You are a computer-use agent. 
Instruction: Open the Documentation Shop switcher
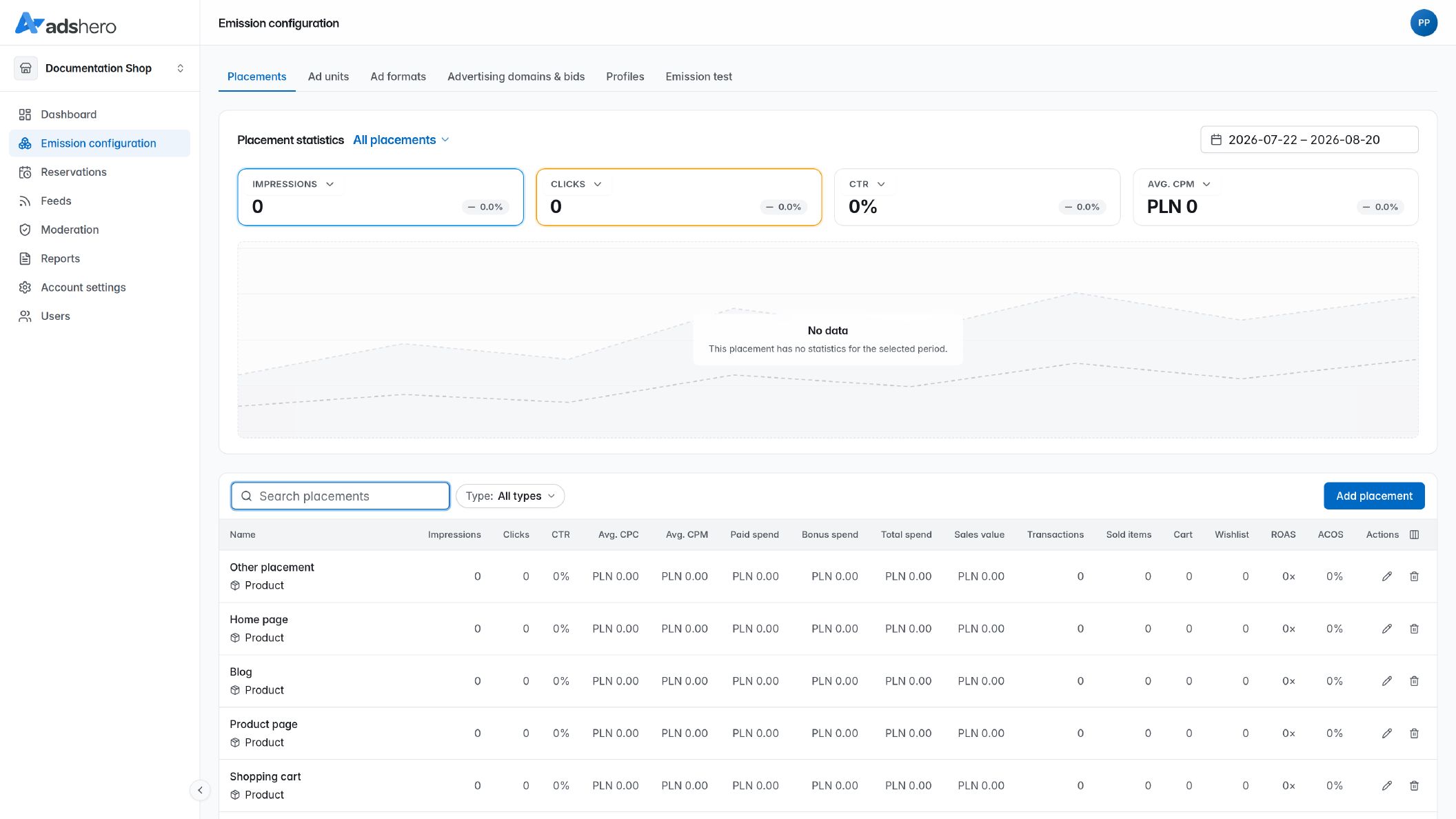pyautogui.click(x=100, y=68)
